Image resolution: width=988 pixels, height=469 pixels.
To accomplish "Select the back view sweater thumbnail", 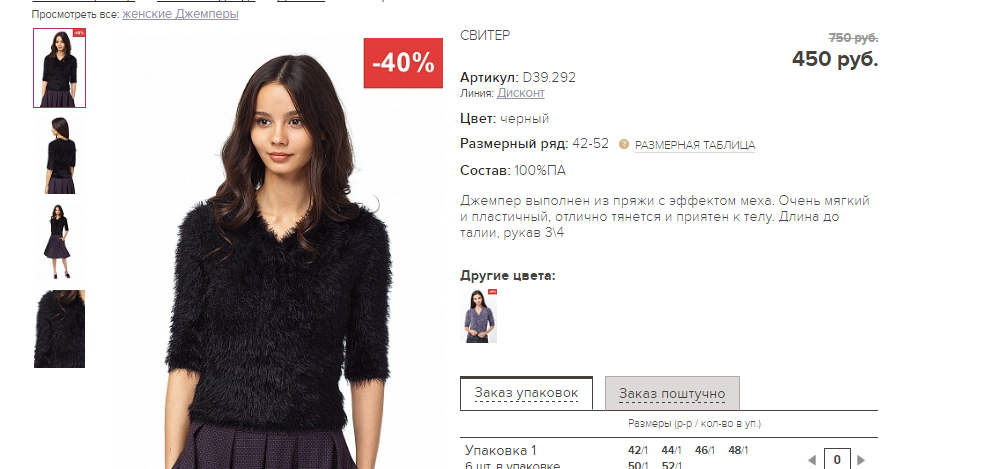I will coord(59,155).
